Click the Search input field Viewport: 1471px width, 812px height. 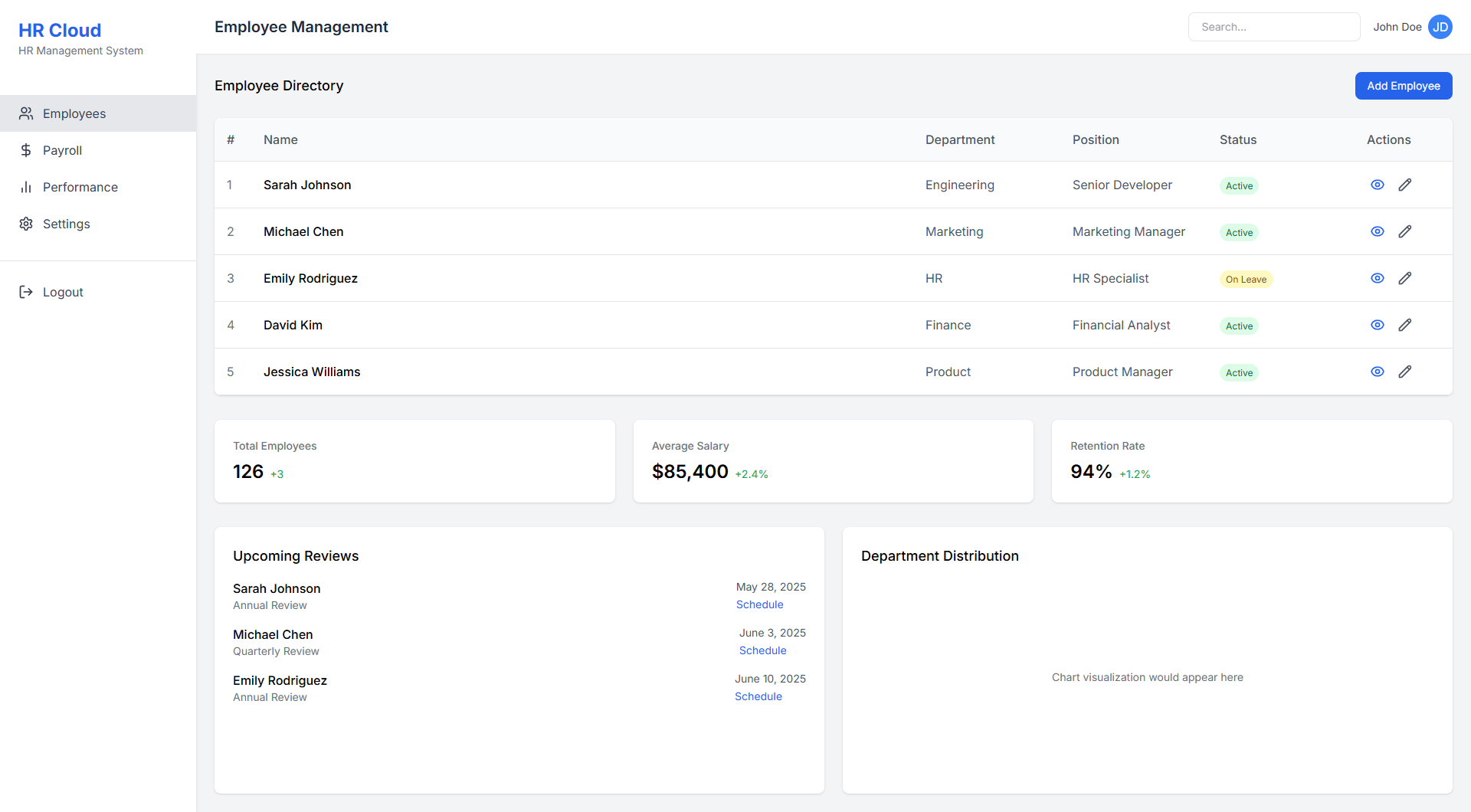pyautogui.click(x=1274, y=27)
